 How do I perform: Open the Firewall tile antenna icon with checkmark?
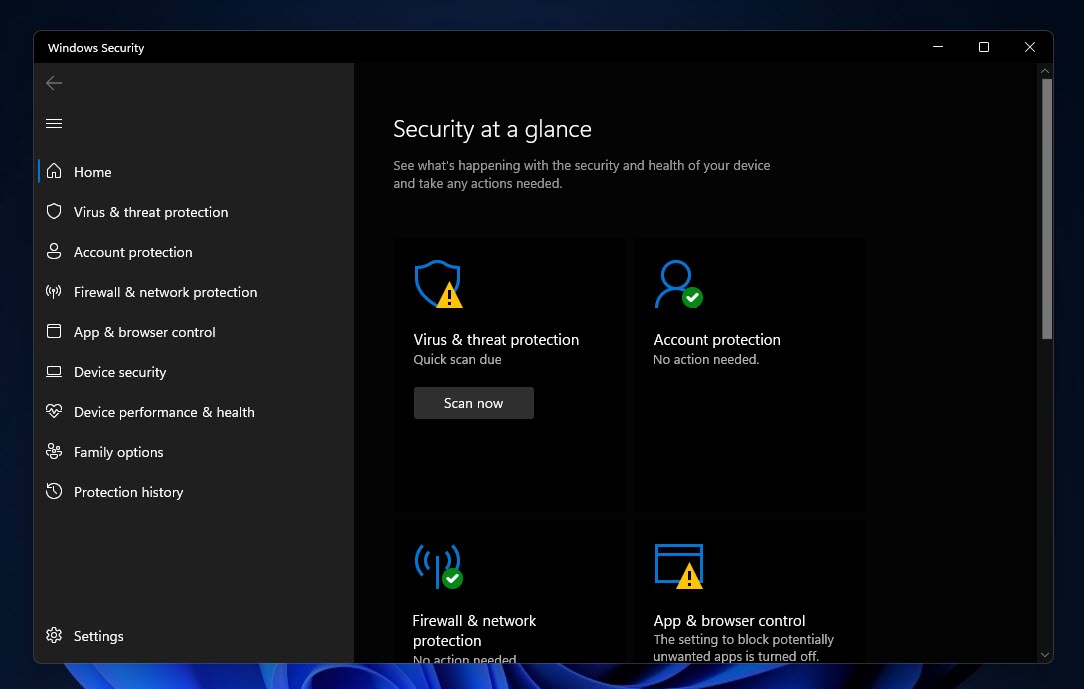438,566
